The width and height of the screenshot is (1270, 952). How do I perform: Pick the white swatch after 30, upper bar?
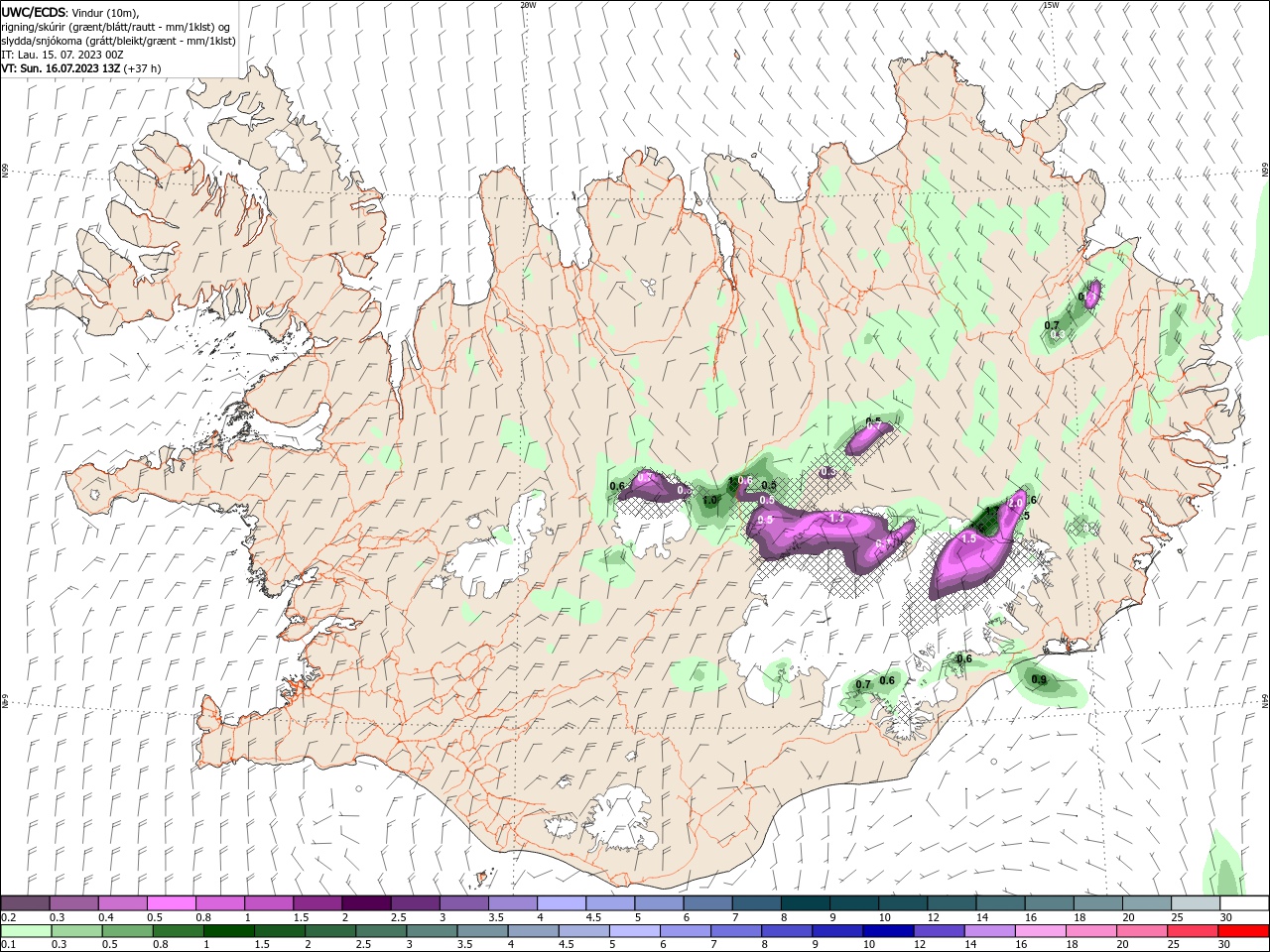tap(1244, 903)
